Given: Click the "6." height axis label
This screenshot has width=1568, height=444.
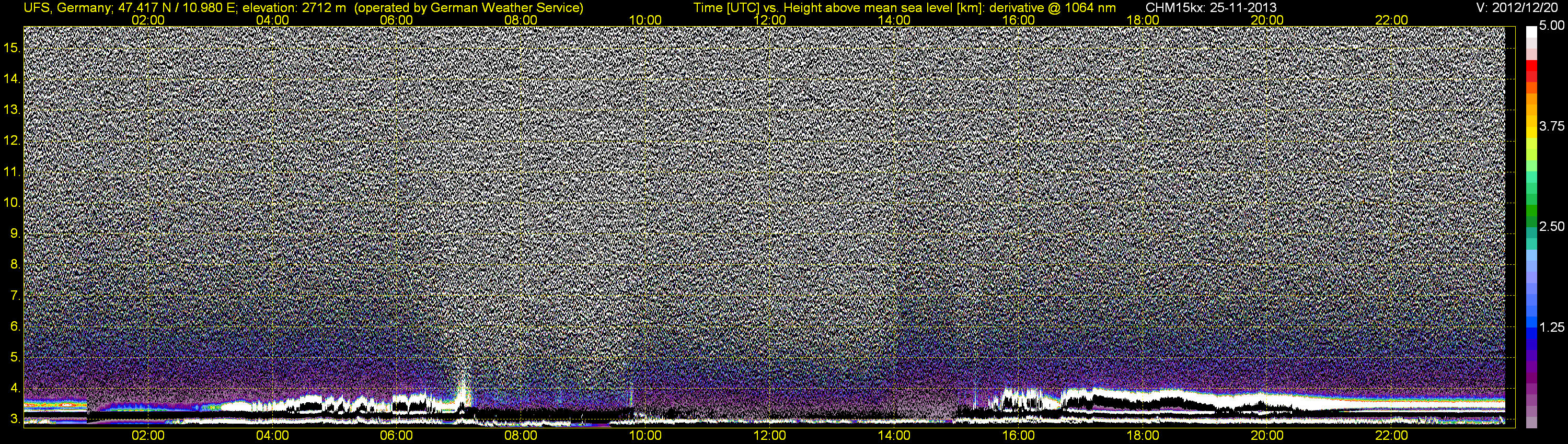Looking at the screenshot, I should coord(15,326).
